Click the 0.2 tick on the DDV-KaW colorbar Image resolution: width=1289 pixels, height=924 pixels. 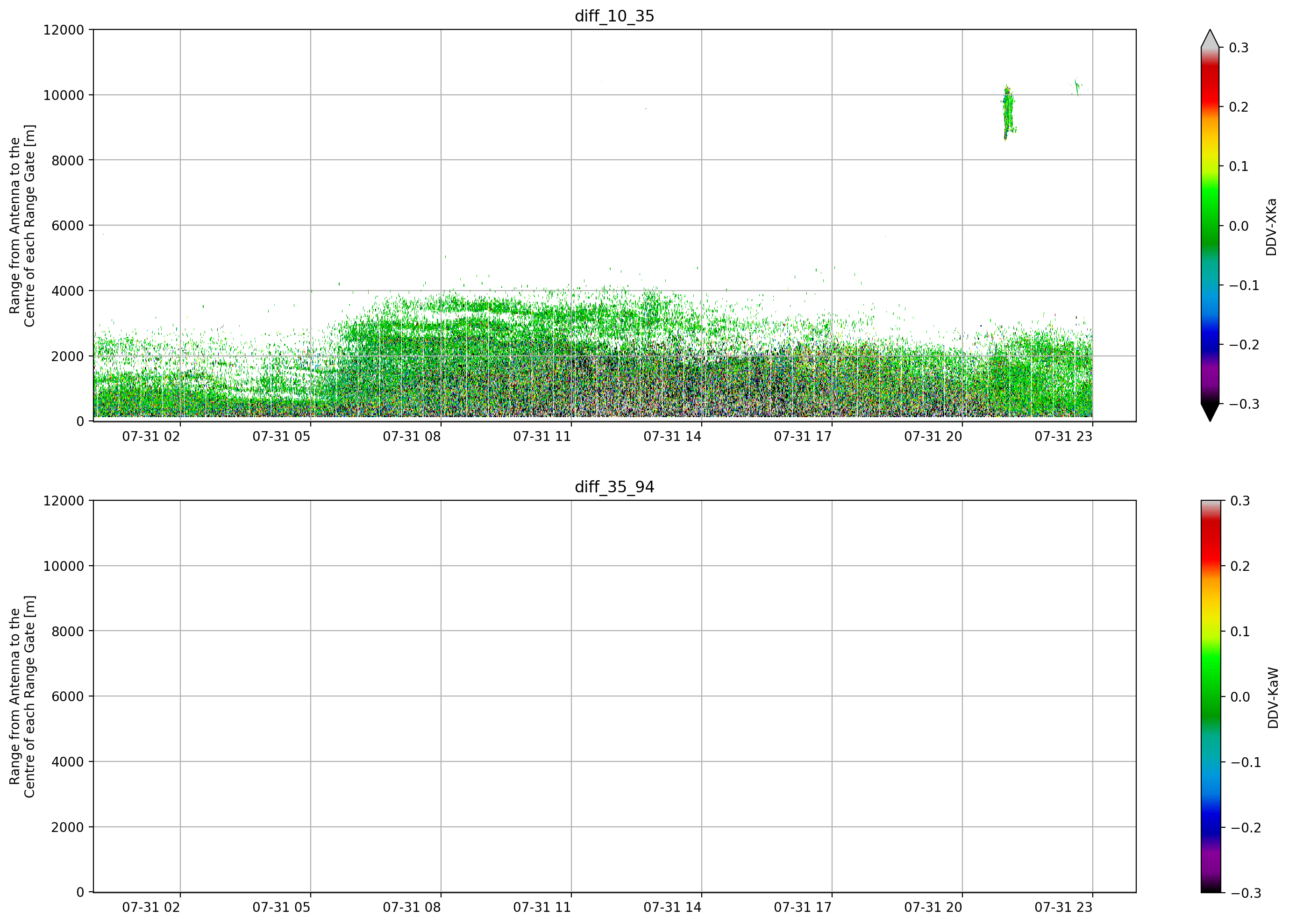tap(1239, 566)
